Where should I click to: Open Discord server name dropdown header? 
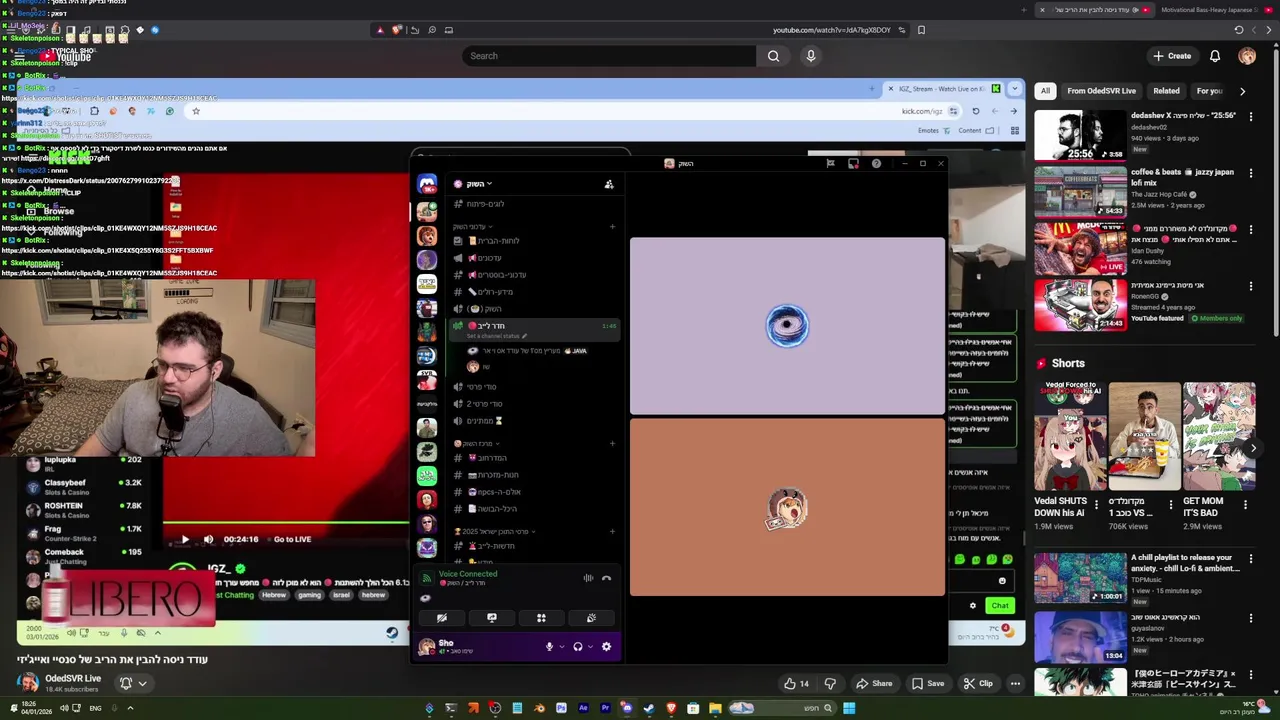475,184
